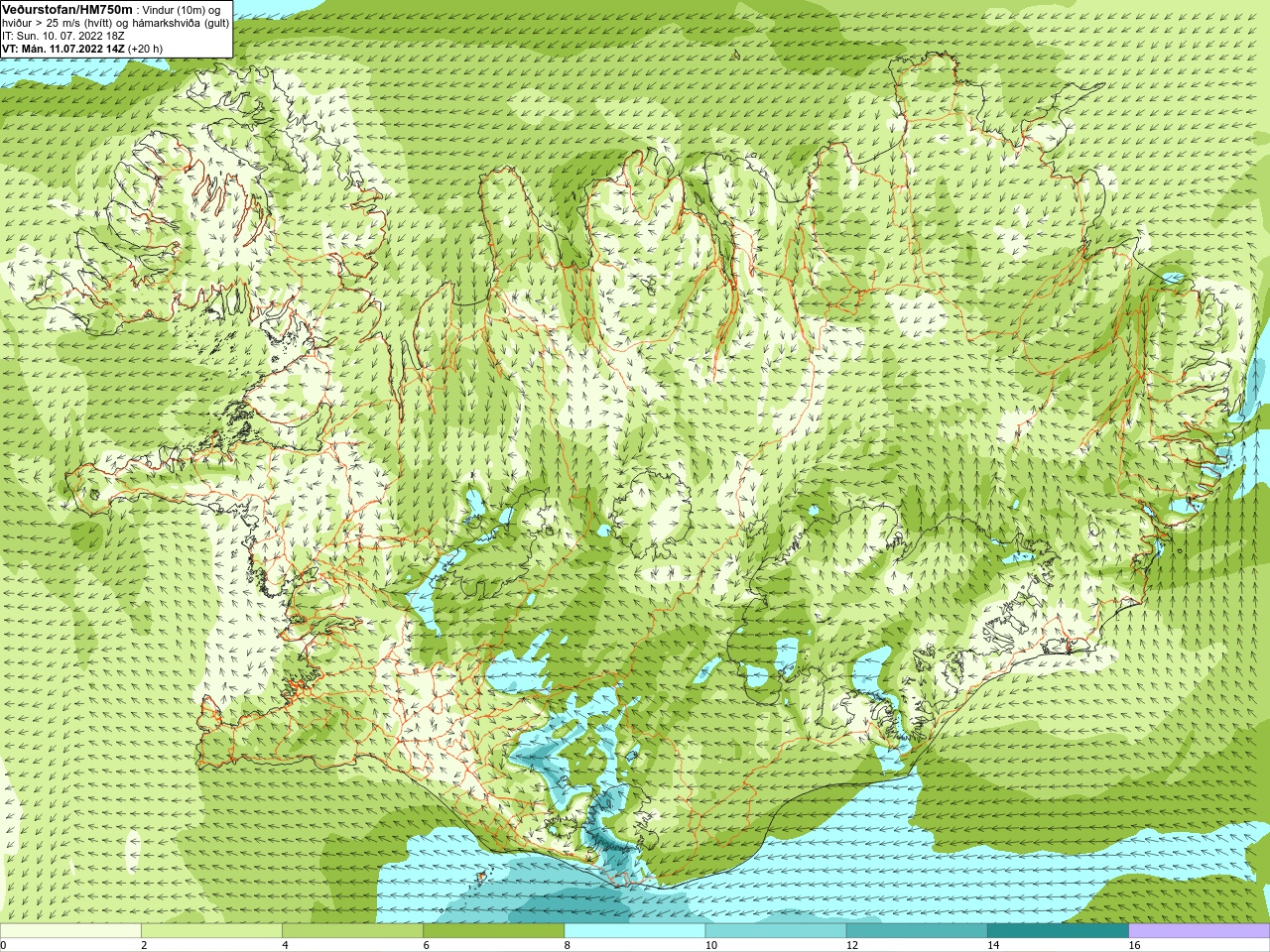Image resolution: width=1270 pixels, height=952 pixels.
Task: Click the light green 2–4 legend swatch
Action: click(x=211, y=931)
